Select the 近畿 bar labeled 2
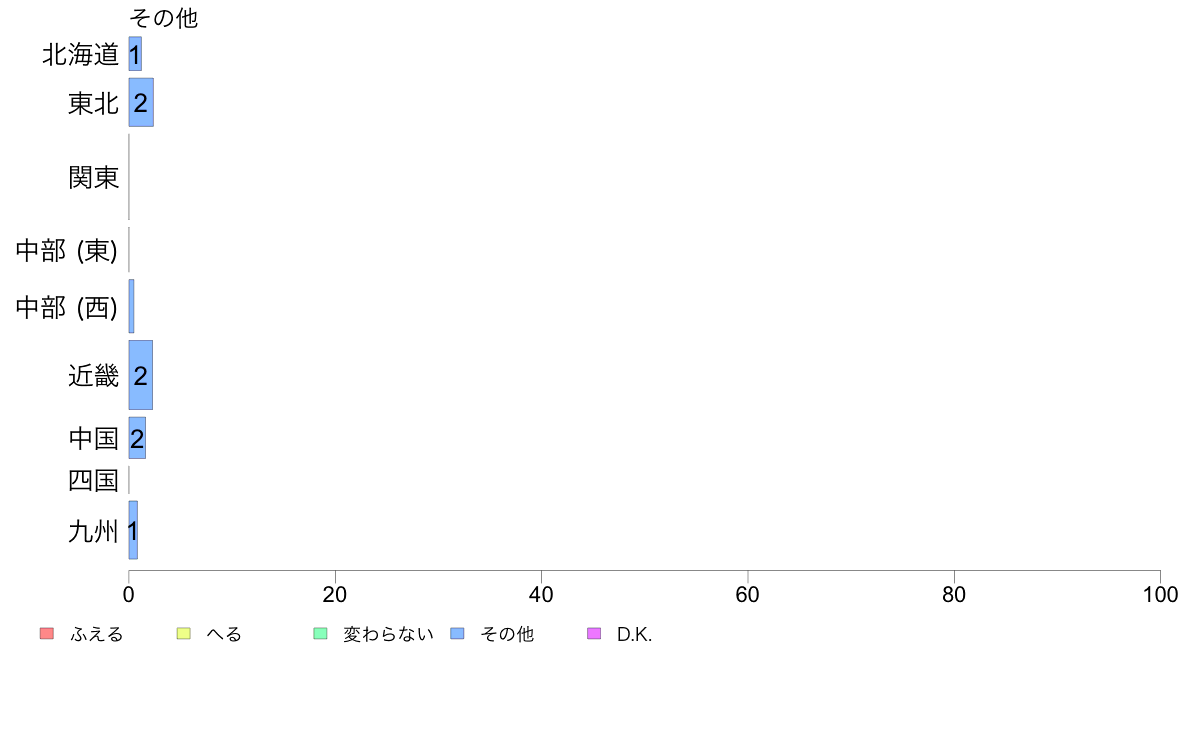This screenshot has width=1188, height=736. tap(141, 375)
